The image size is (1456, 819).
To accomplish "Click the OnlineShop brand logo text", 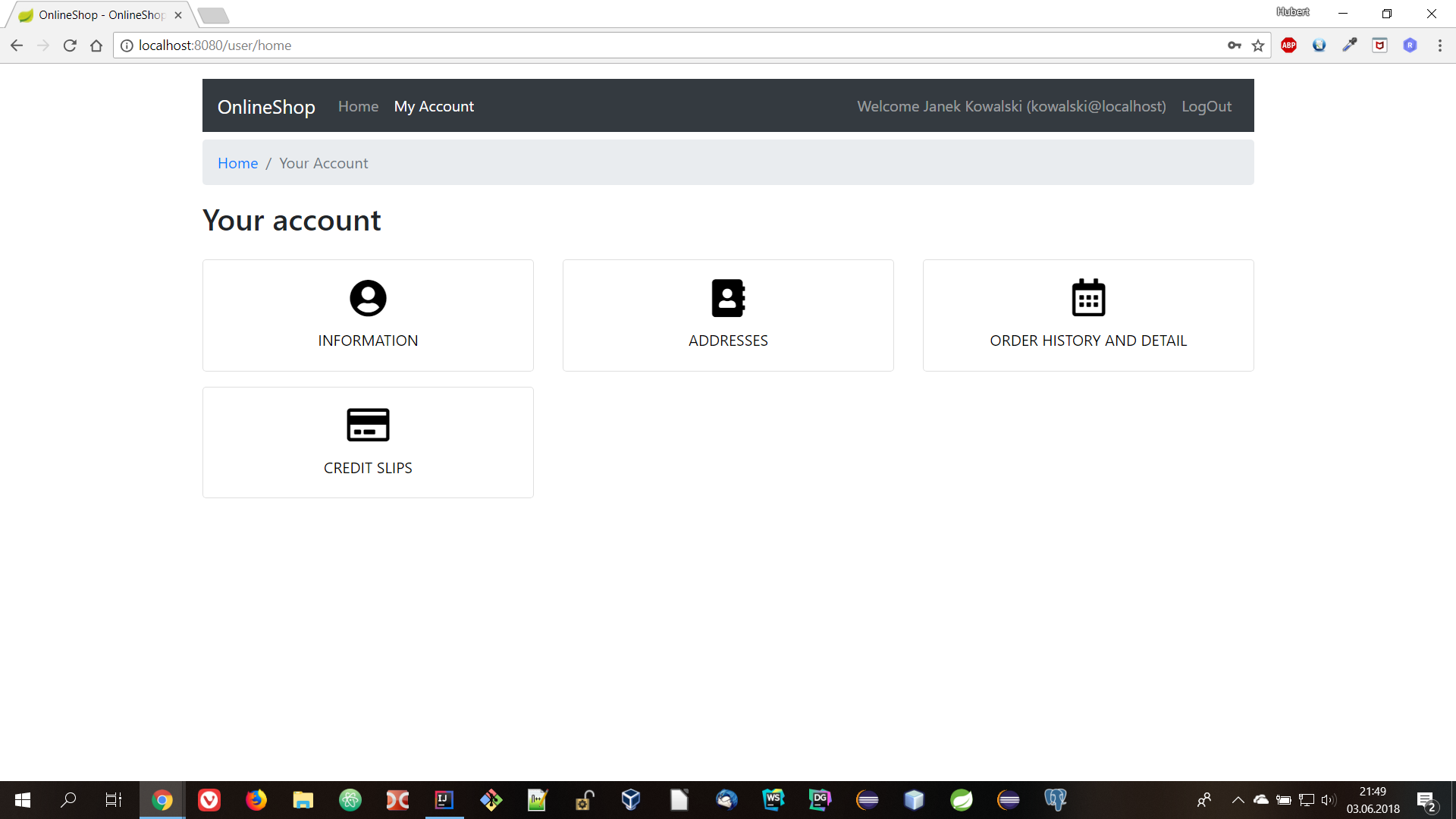I will pos(266,107).
